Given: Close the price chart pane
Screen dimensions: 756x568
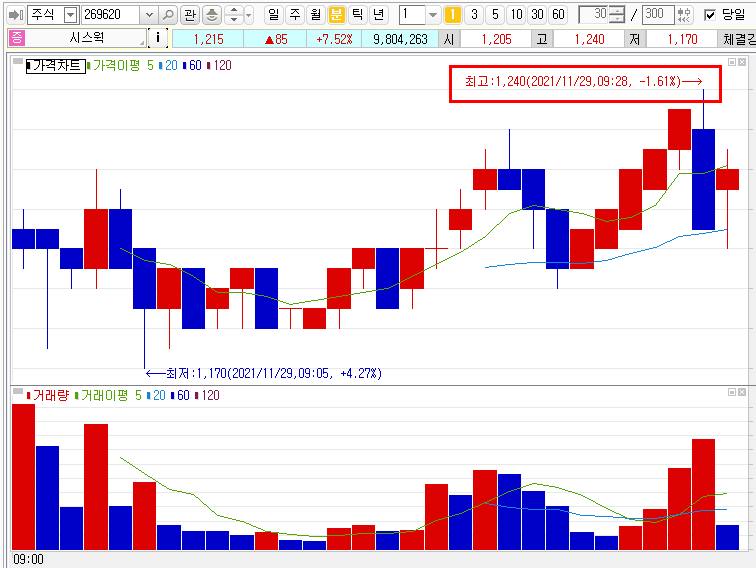Looking at the screenshot, I should [x=742, y=62].
